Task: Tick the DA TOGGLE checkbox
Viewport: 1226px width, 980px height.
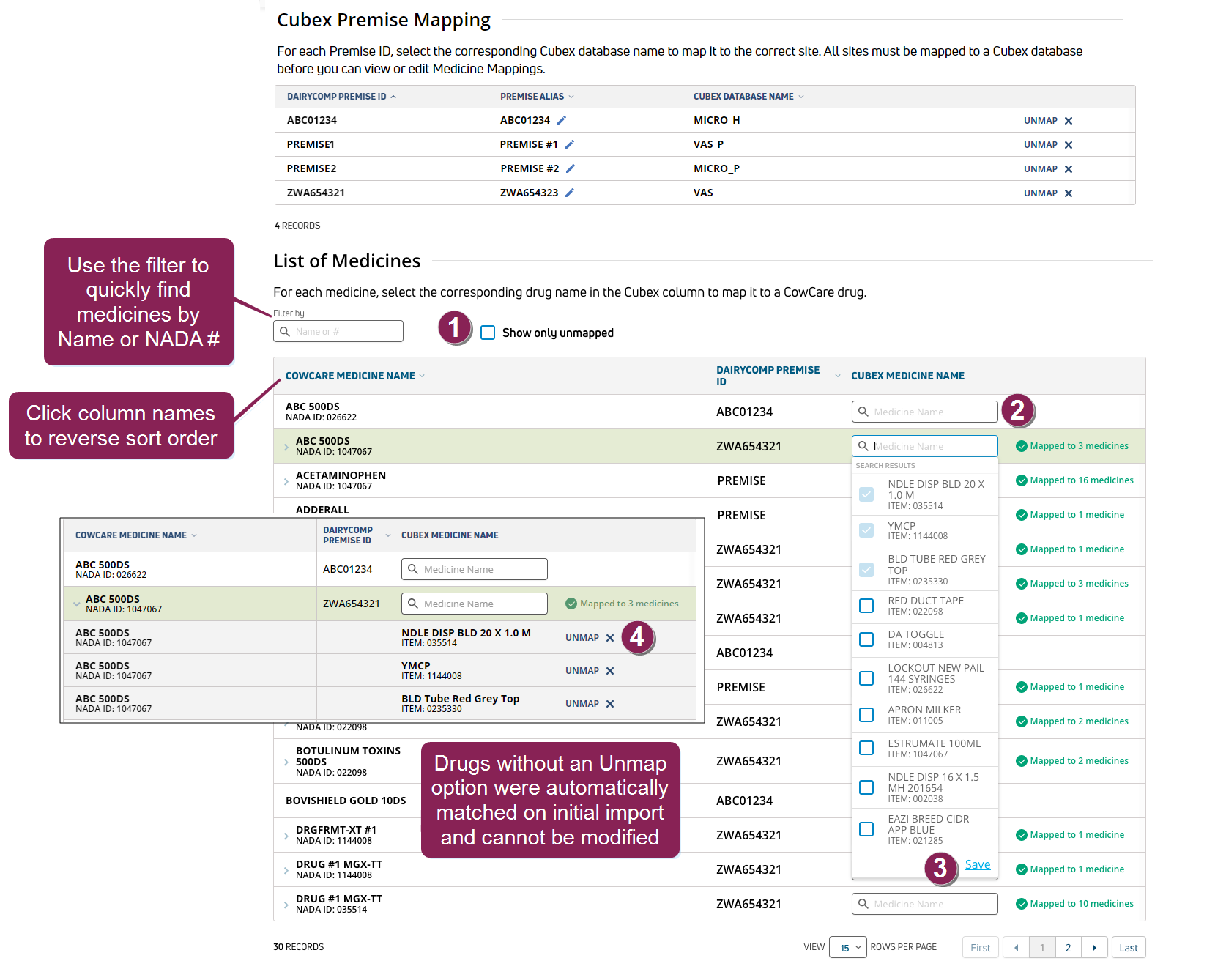Action: click(x=866, y=639)
